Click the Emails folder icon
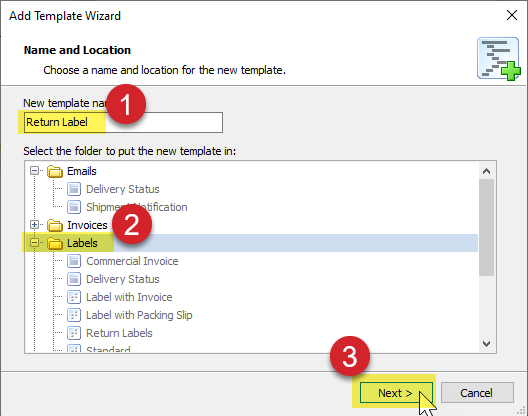 click(55, 171)
